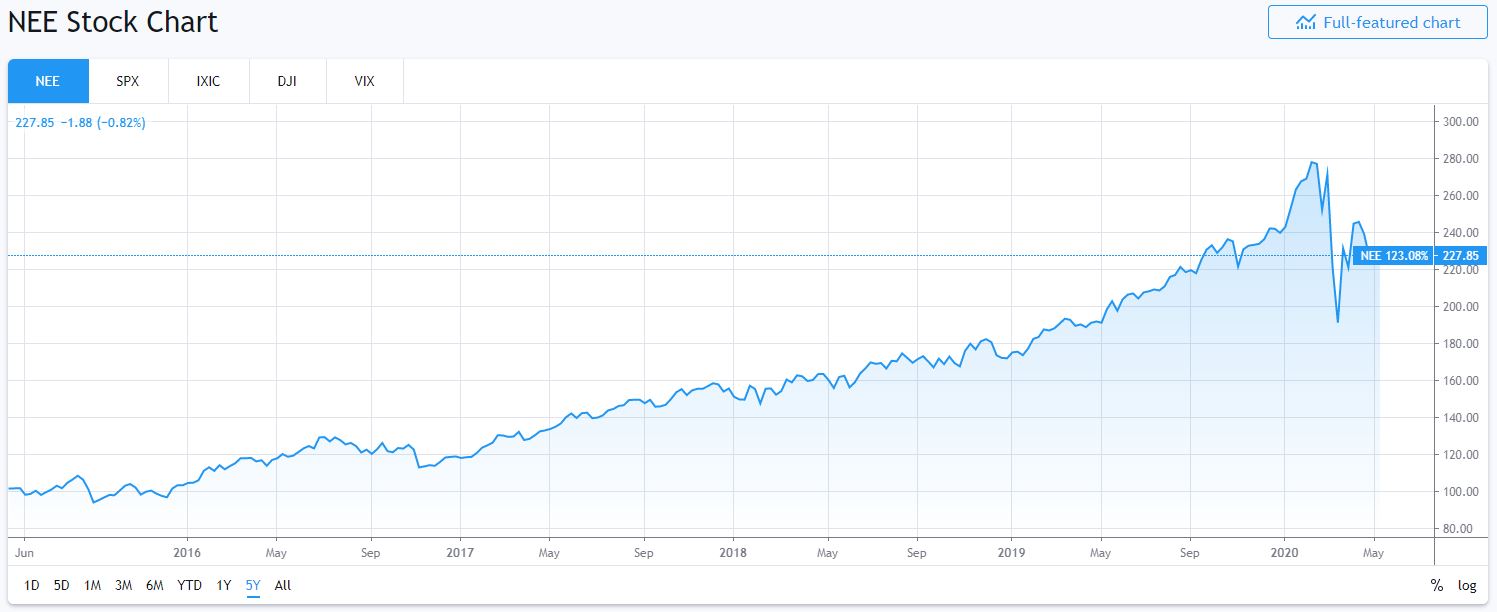Select the YTD time range

[189, 585]
